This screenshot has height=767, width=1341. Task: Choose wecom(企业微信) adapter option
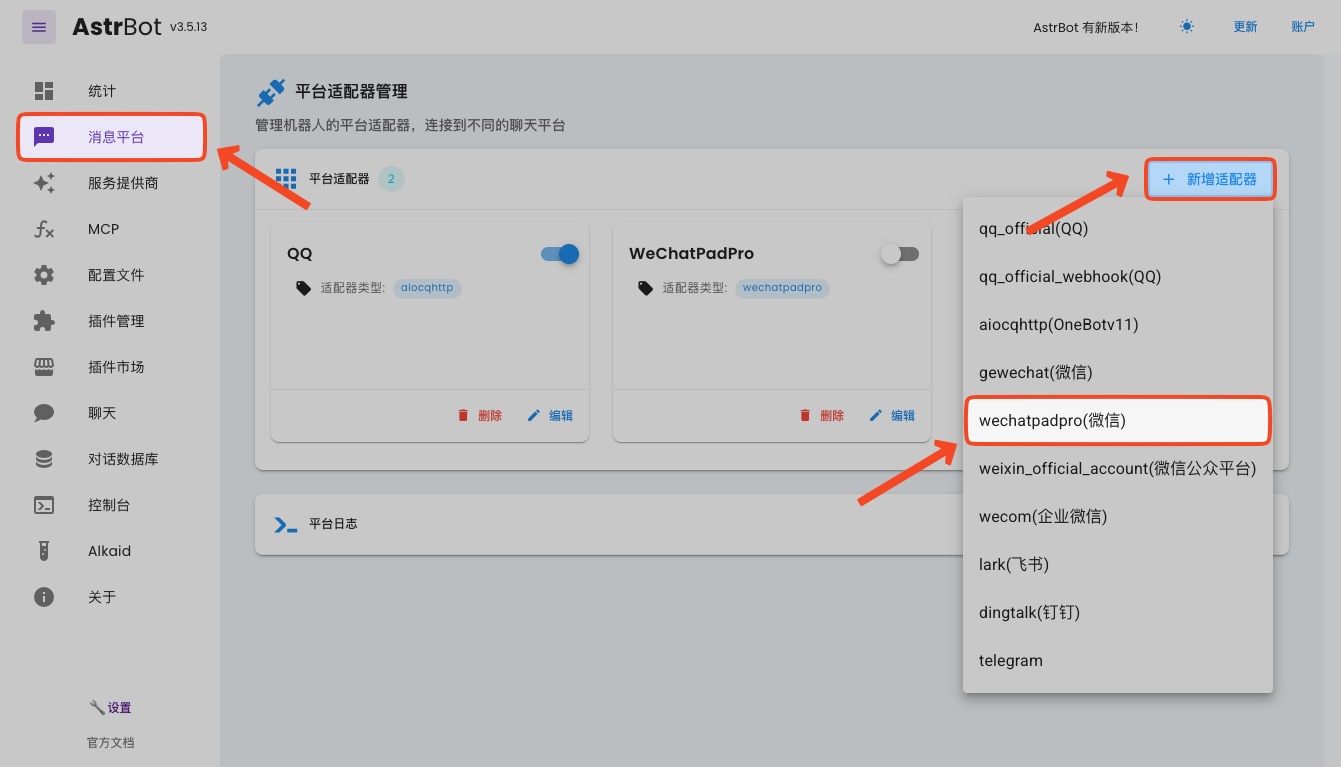tap(1118, 516)
